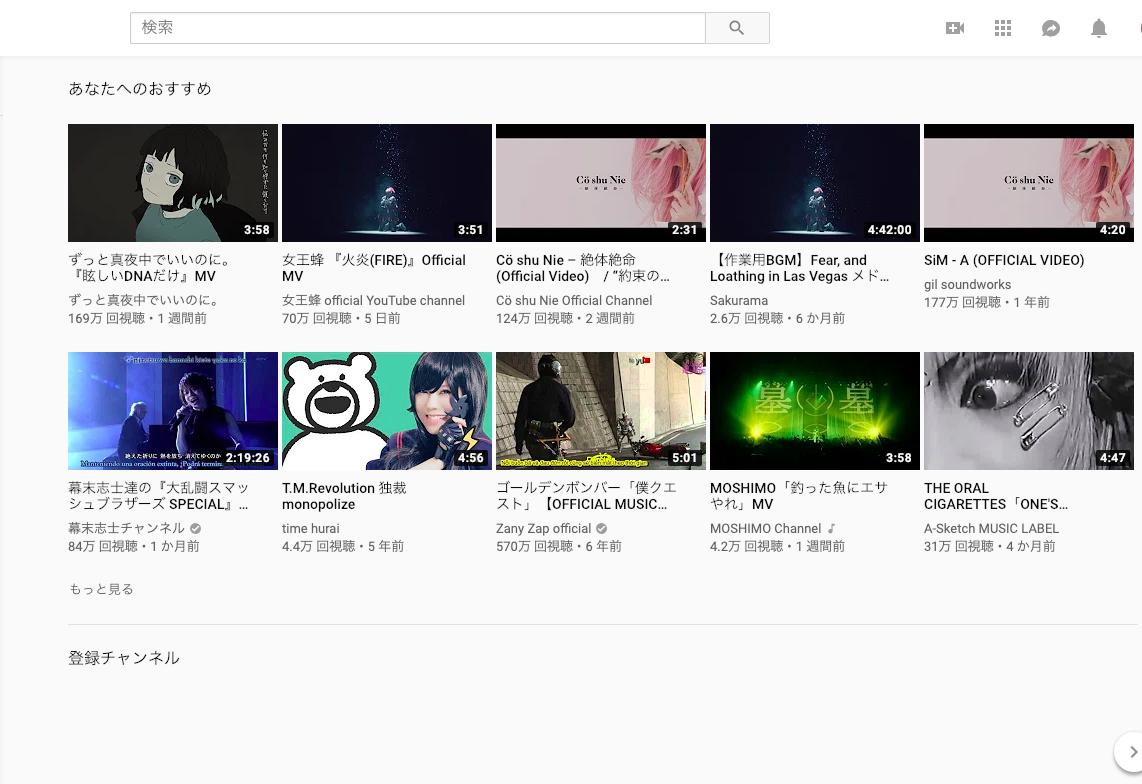The image size is (1142, 784).
Task: Open channel gil soundworks
Action: (x=967, y=284)
